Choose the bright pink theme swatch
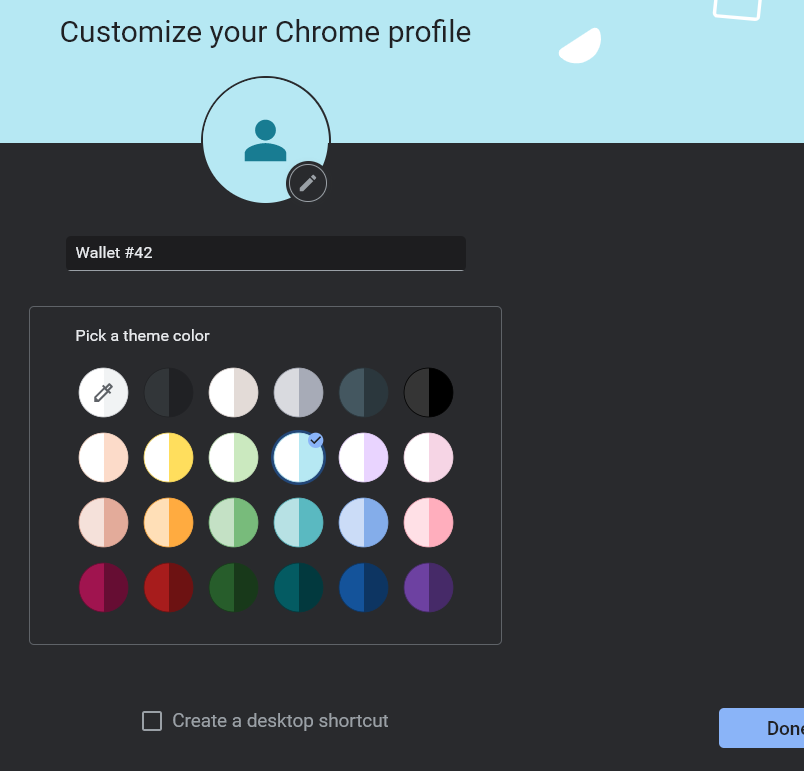 [429, 522]
